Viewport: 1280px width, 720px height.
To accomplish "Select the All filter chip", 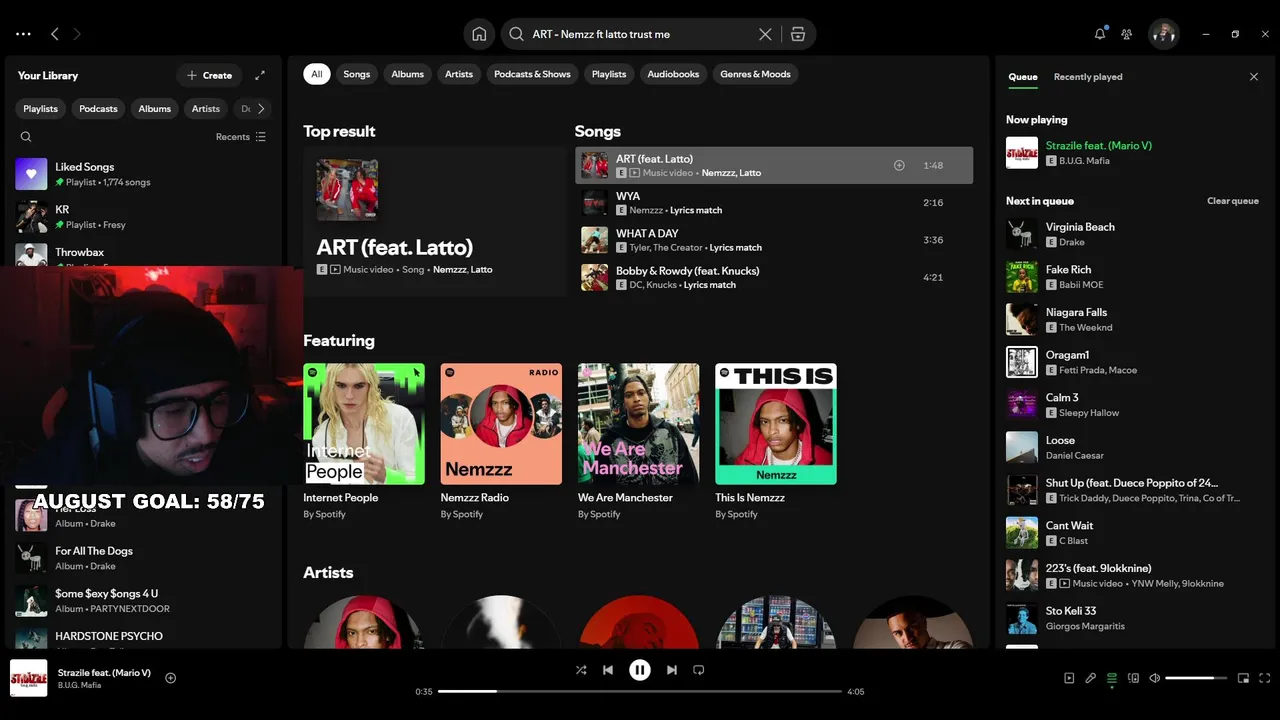I will (x=317, y=74).
